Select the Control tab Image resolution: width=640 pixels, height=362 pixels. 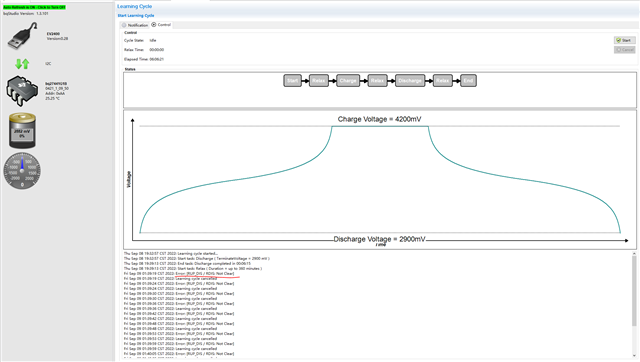[161, 25]
